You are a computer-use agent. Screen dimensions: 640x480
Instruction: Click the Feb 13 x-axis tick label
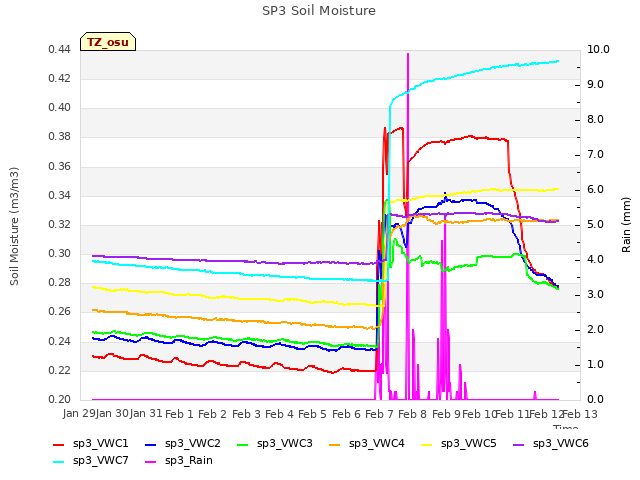(x=580, y=415)
